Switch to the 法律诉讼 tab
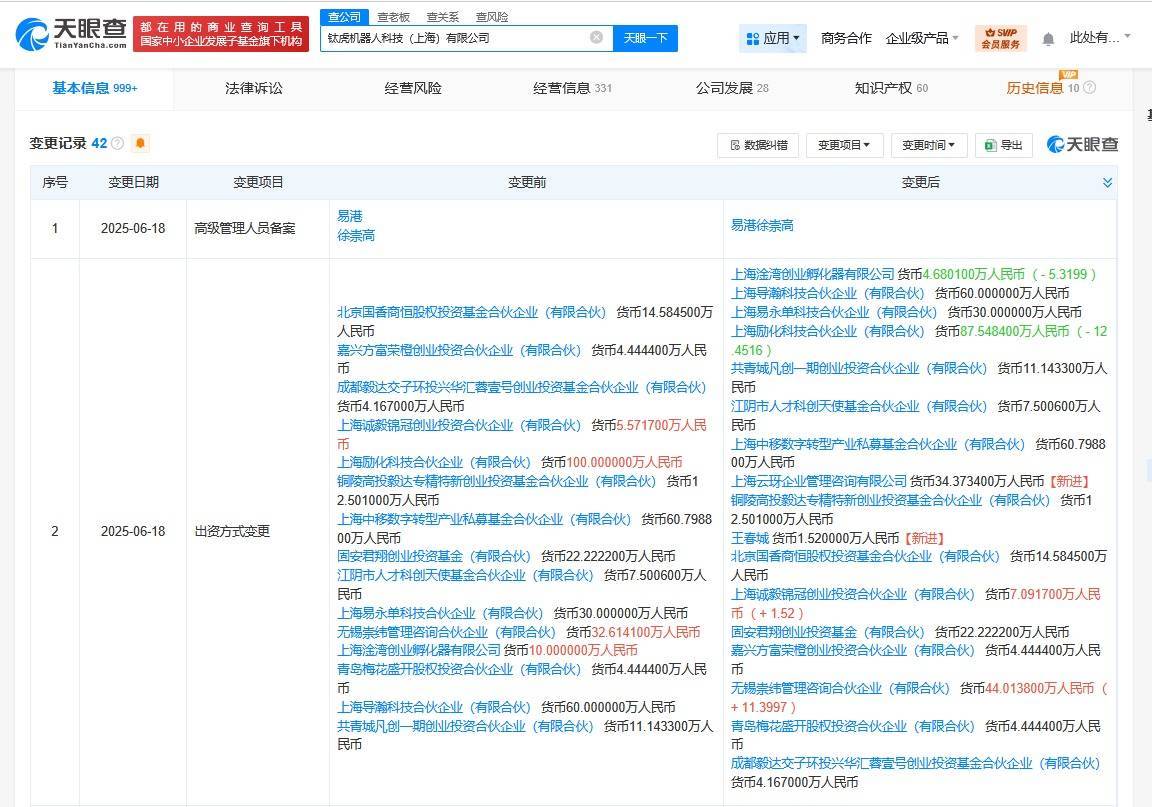1152x807 pixels. click(253, 88)
